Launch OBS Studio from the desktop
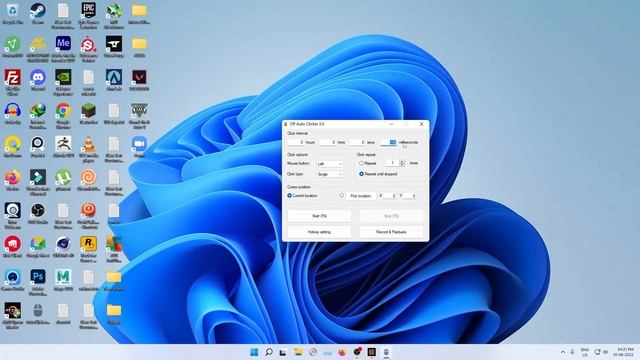 click(x=38, y=214)
